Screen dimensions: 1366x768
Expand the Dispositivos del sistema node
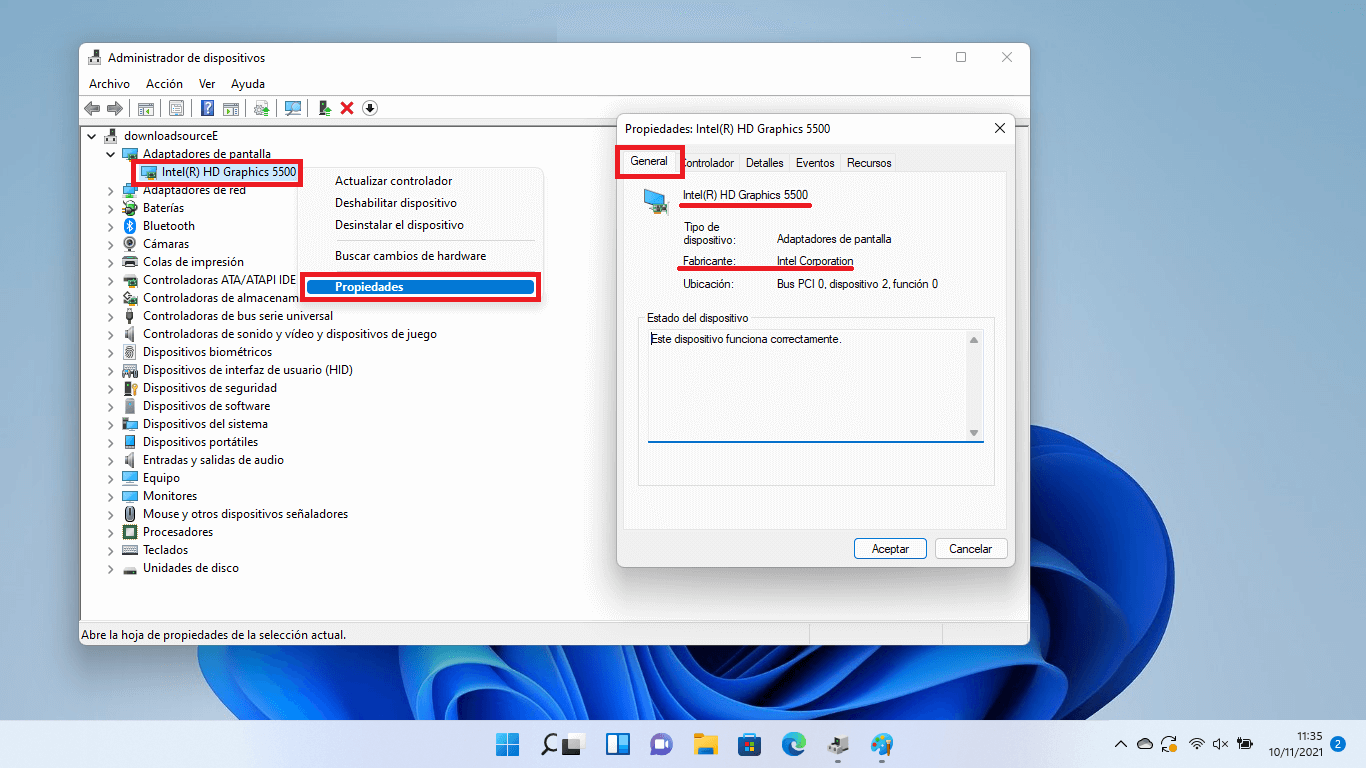111,424
